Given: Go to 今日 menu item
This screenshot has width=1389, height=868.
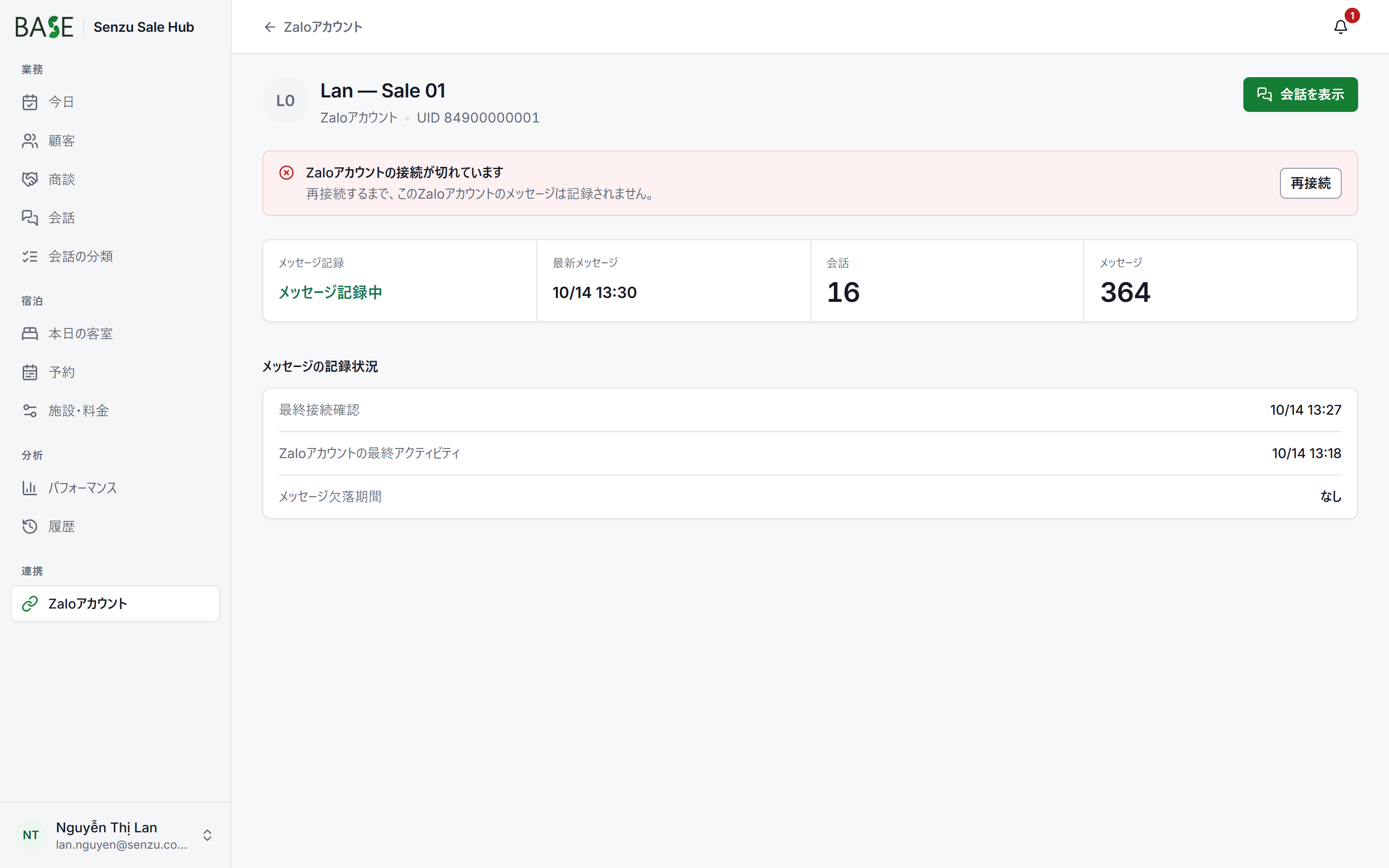Looking at the screenshot, I should pyautogui.click(x=115, y=102).
